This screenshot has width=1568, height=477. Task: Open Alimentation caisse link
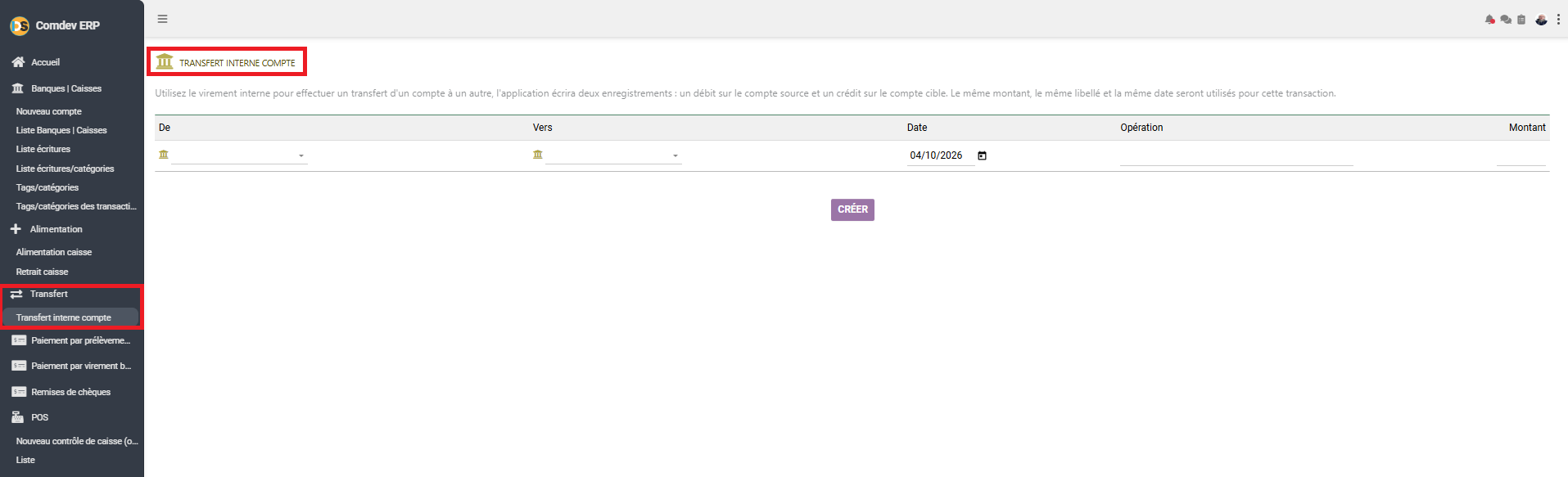[54, 252]
